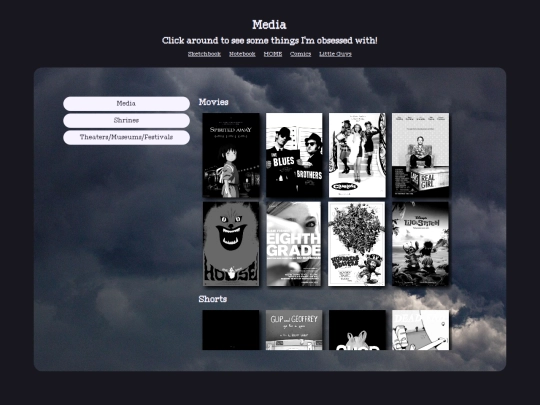
Task: Click the tree-shaped poster beside Eighth Grade
Action: tap(357, 244)
